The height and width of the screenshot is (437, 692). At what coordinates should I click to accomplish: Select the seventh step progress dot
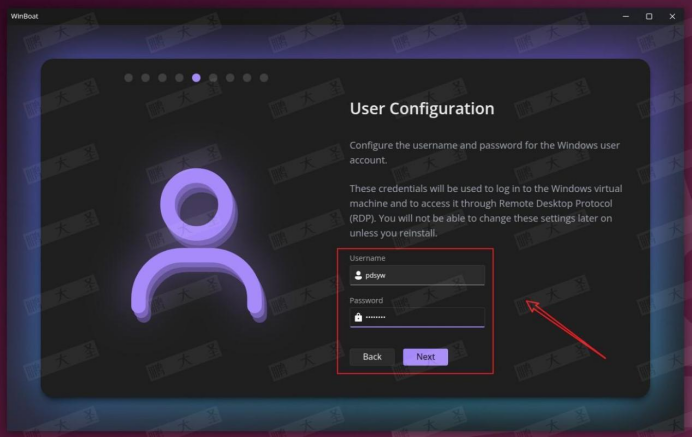[x=230, y=78]
